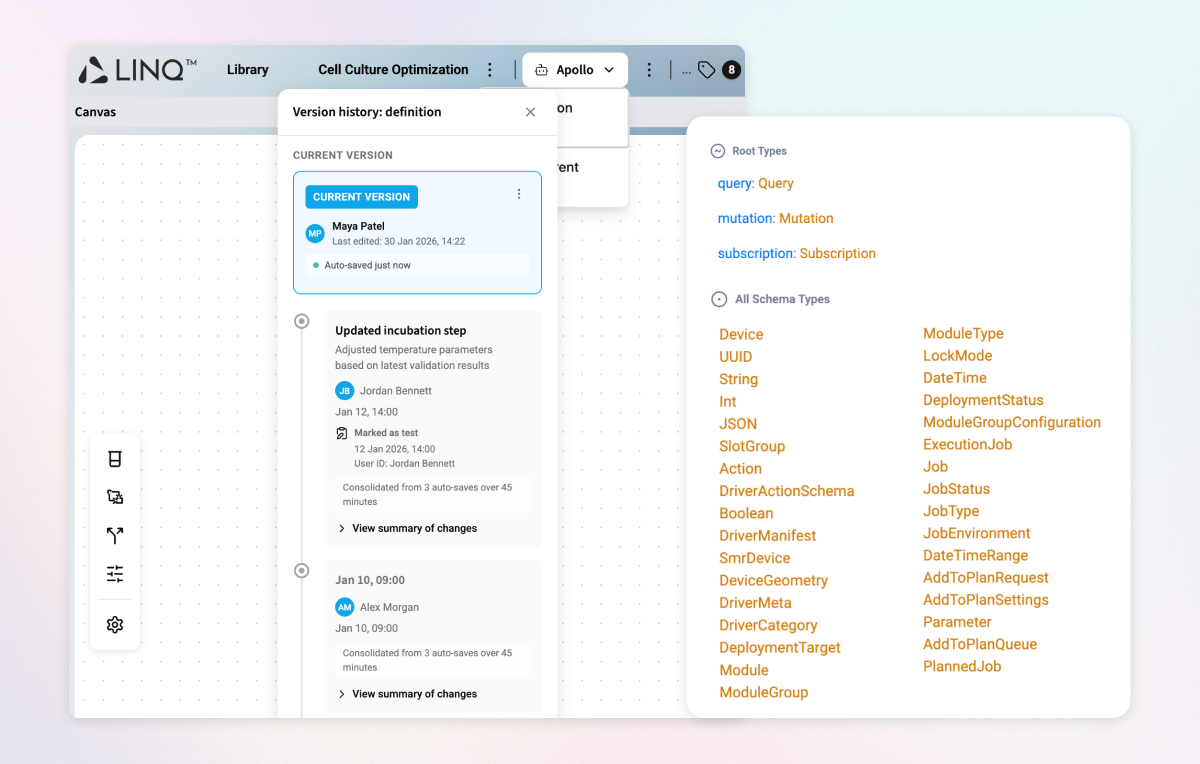Screen dimensions: 1200x764
Task: Click the Alex Morgan avatar
Action: click(345, 607)
